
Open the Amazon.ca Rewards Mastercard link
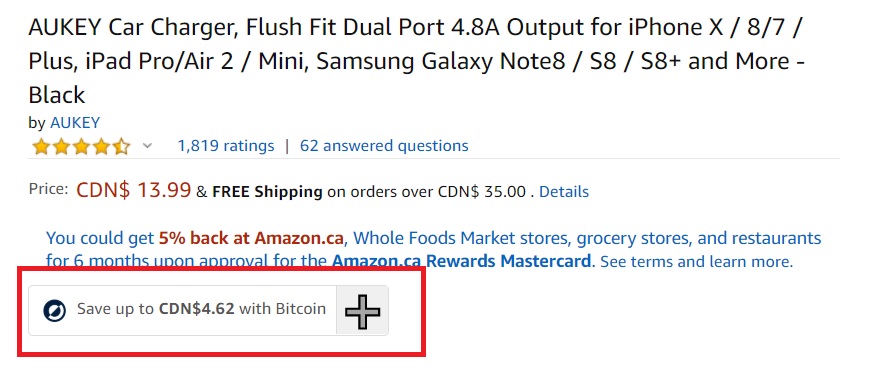tap(461, 261)
